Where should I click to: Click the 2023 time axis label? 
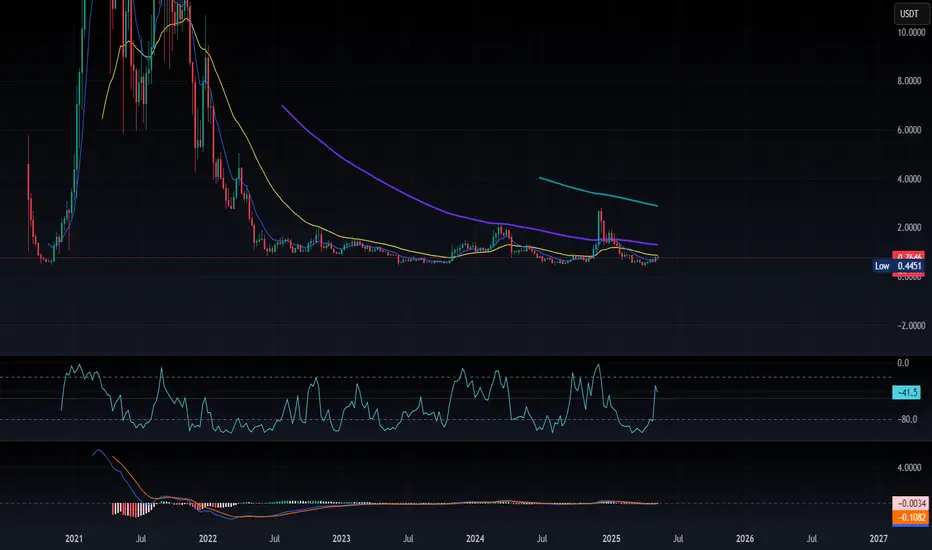[341, 539]
